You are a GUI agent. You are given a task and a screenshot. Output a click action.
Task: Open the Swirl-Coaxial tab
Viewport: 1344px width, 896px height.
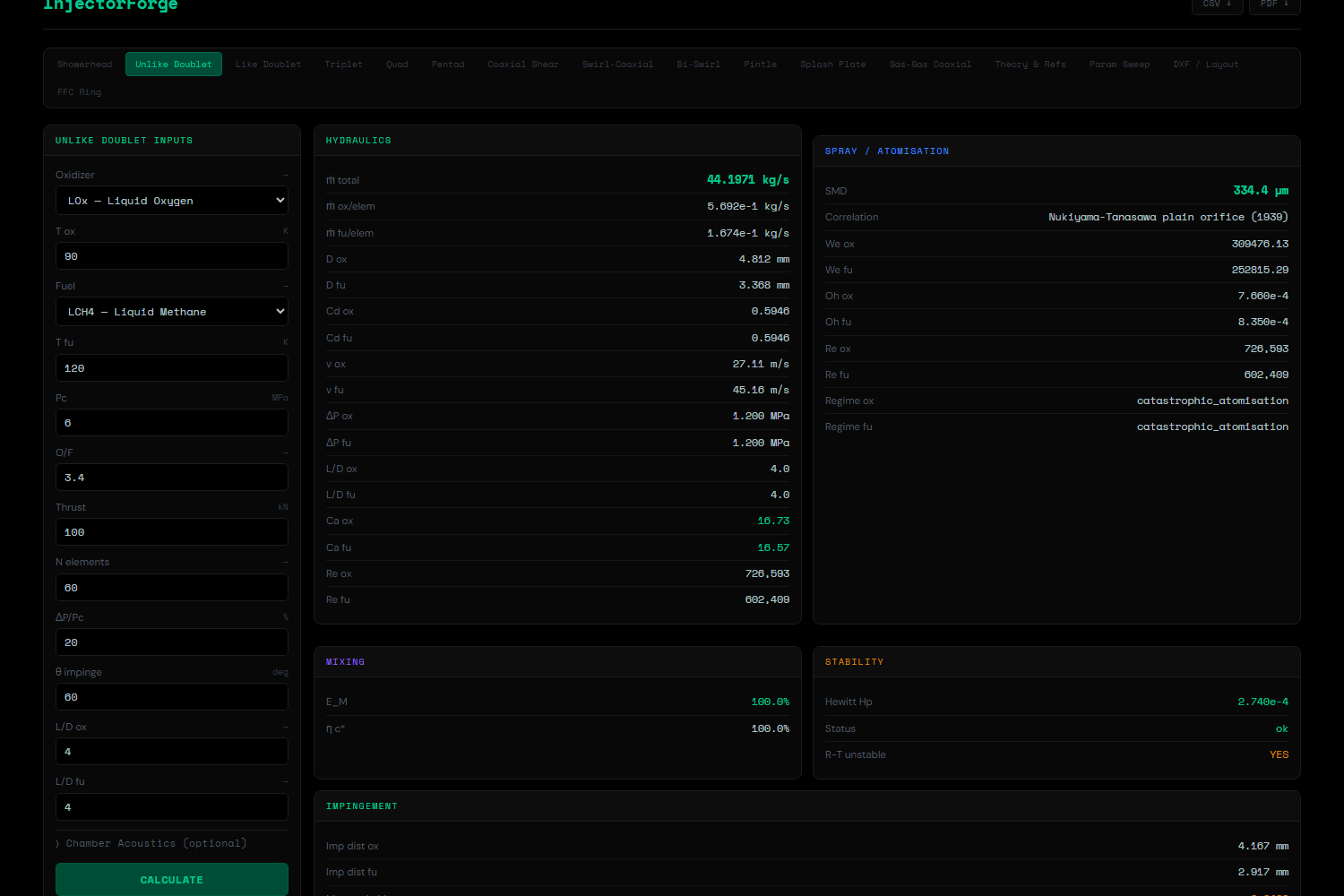(x=617, y=65)
